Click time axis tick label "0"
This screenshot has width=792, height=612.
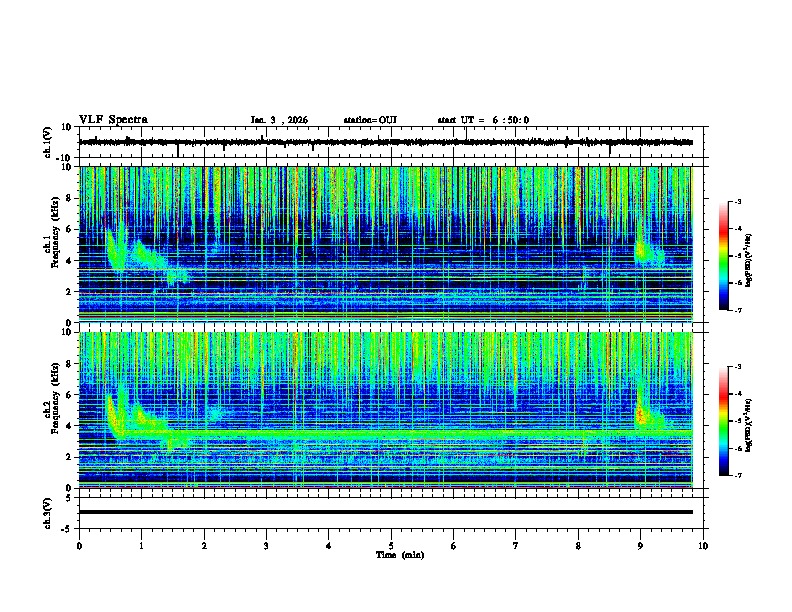click(x=79, y=545)
